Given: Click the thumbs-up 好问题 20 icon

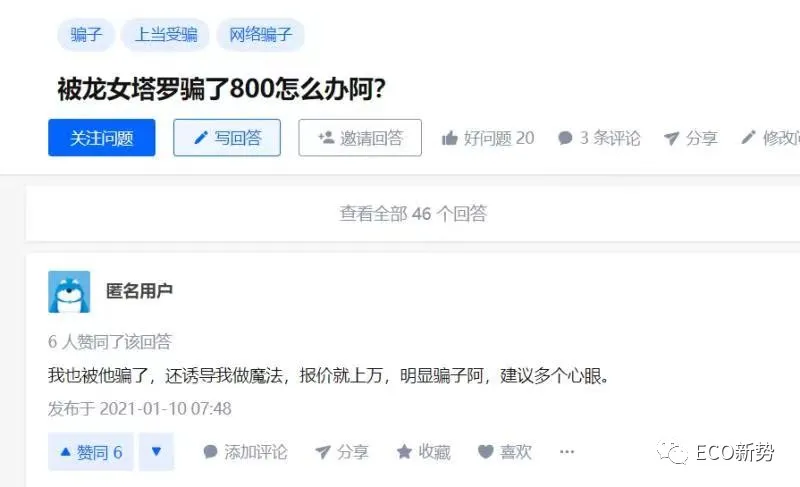Looking at the screenshot, I should point(449,138).
